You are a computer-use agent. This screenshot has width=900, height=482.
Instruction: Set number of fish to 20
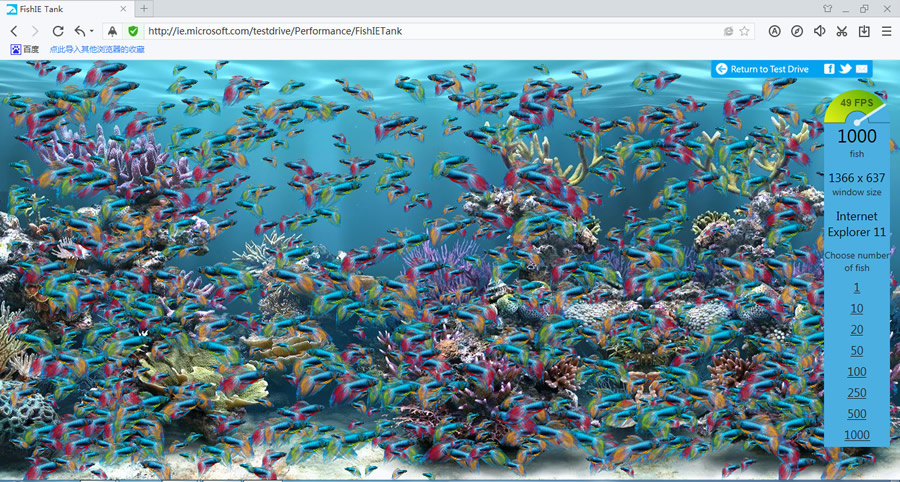tap(856, 330)
